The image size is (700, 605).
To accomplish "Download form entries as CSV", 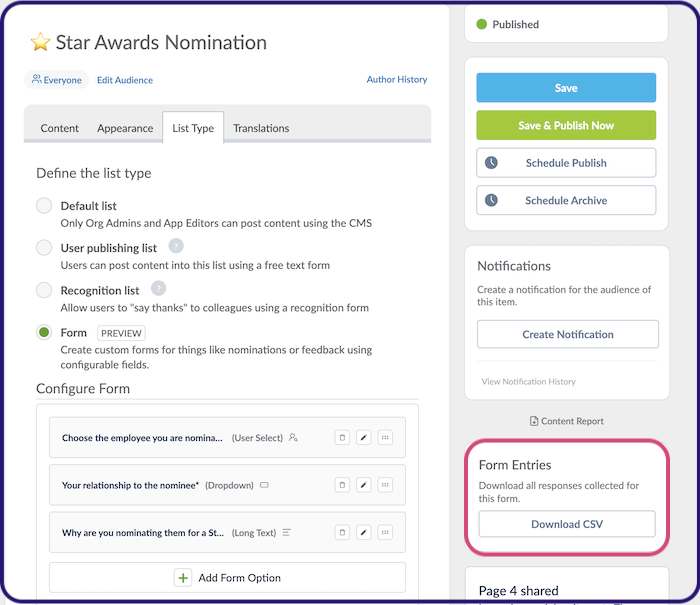I will coord(567,524).
